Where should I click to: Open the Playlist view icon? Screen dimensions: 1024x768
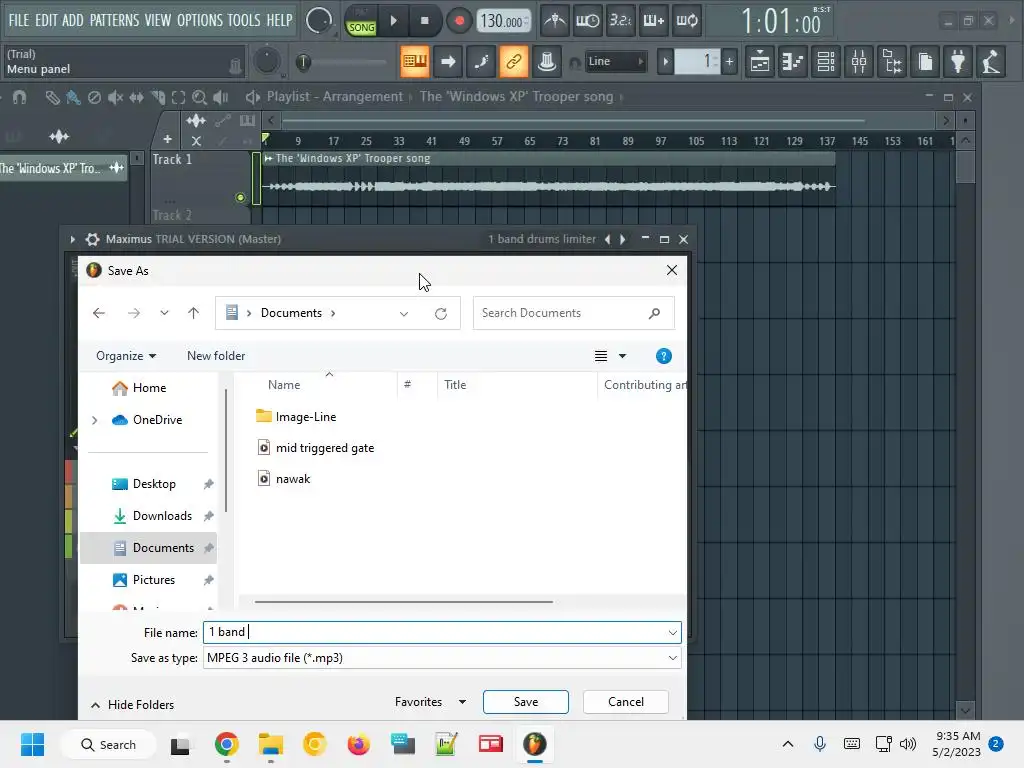coord(760,61)
